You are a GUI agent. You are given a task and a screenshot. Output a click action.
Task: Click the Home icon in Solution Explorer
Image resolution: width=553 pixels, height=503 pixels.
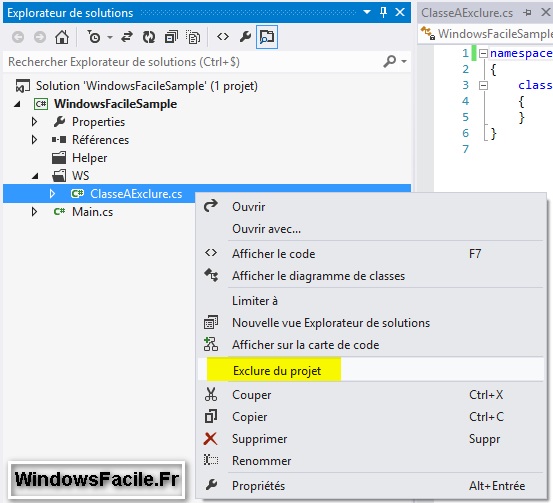click(62, 37)
